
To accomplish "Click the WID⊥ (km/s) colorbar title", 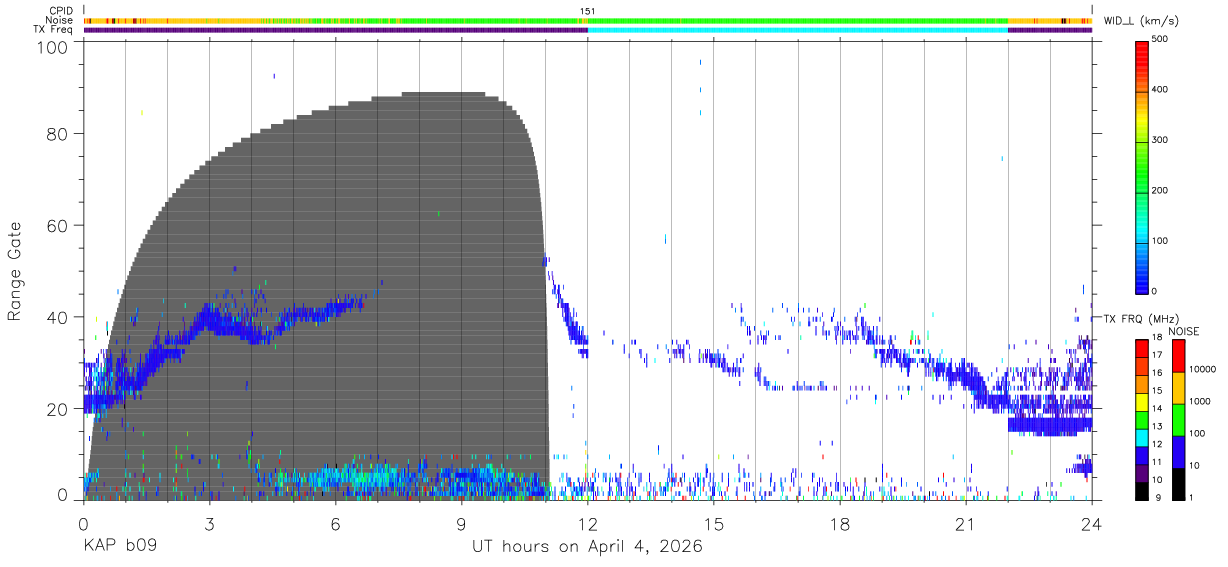I will [1143, 20].
